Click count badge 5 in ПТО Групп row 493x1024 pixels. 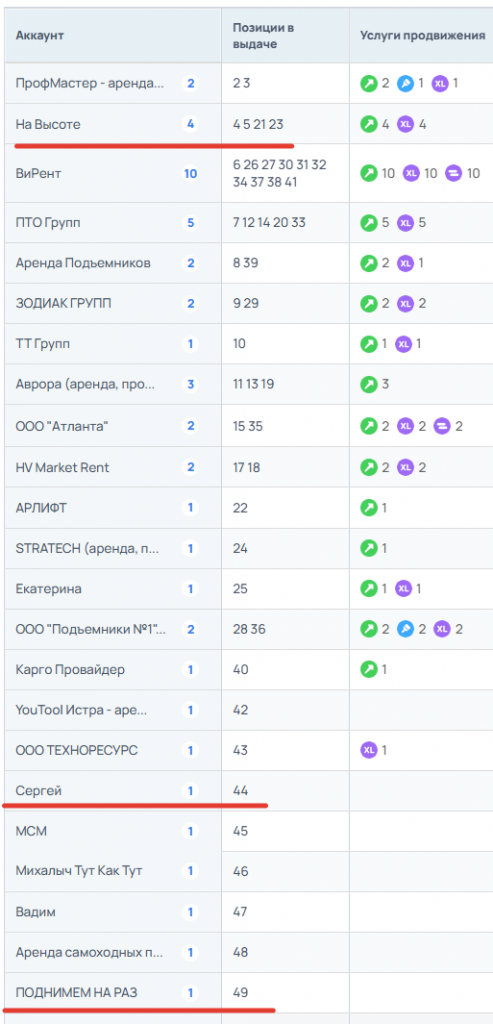[190, 223]
